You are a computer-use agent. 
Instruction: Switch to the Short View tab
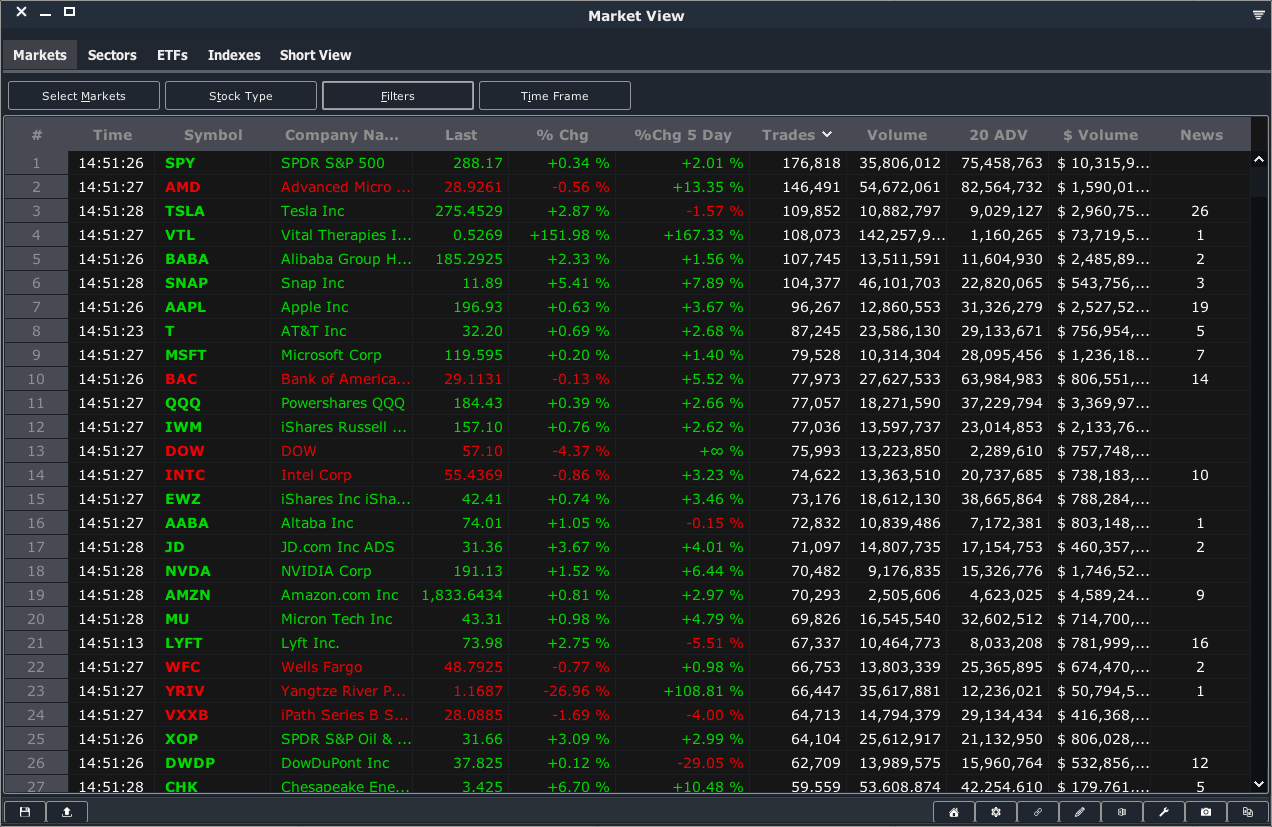[316, 55]
